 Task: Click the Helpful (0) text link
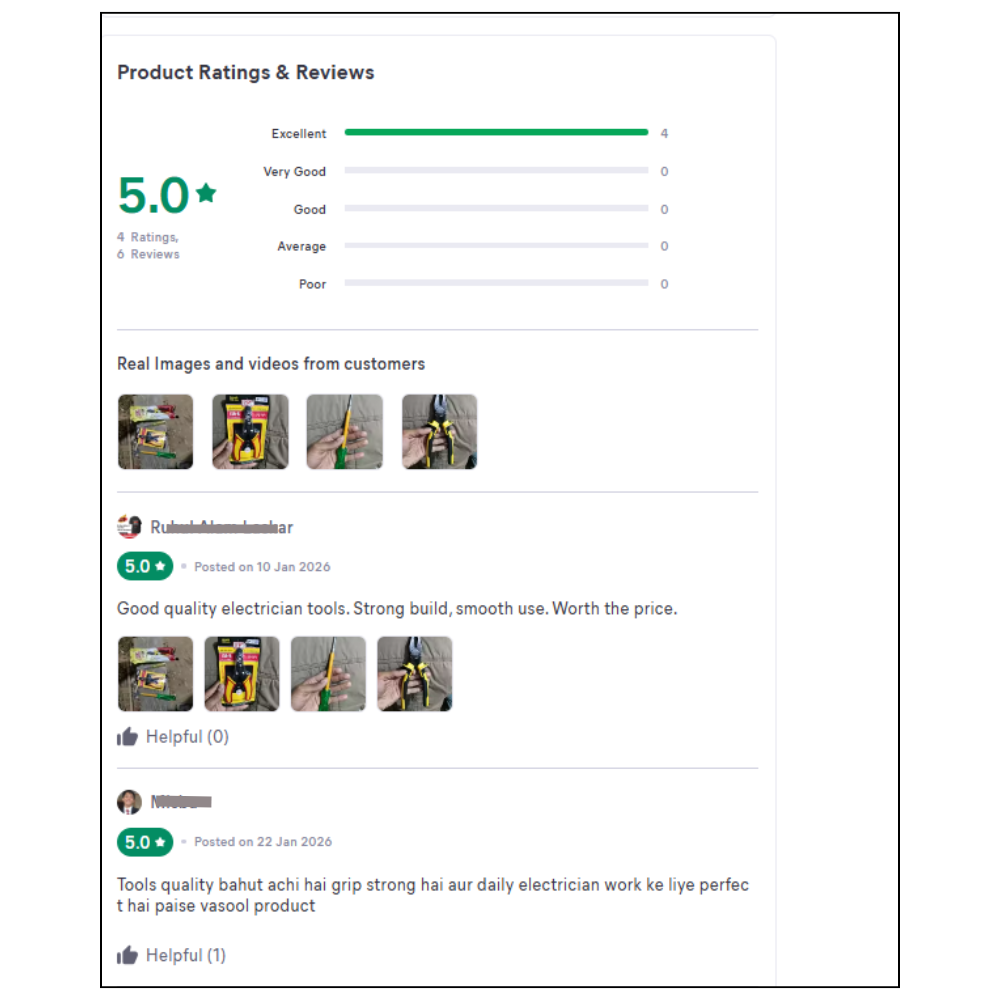tap(187, 737)
